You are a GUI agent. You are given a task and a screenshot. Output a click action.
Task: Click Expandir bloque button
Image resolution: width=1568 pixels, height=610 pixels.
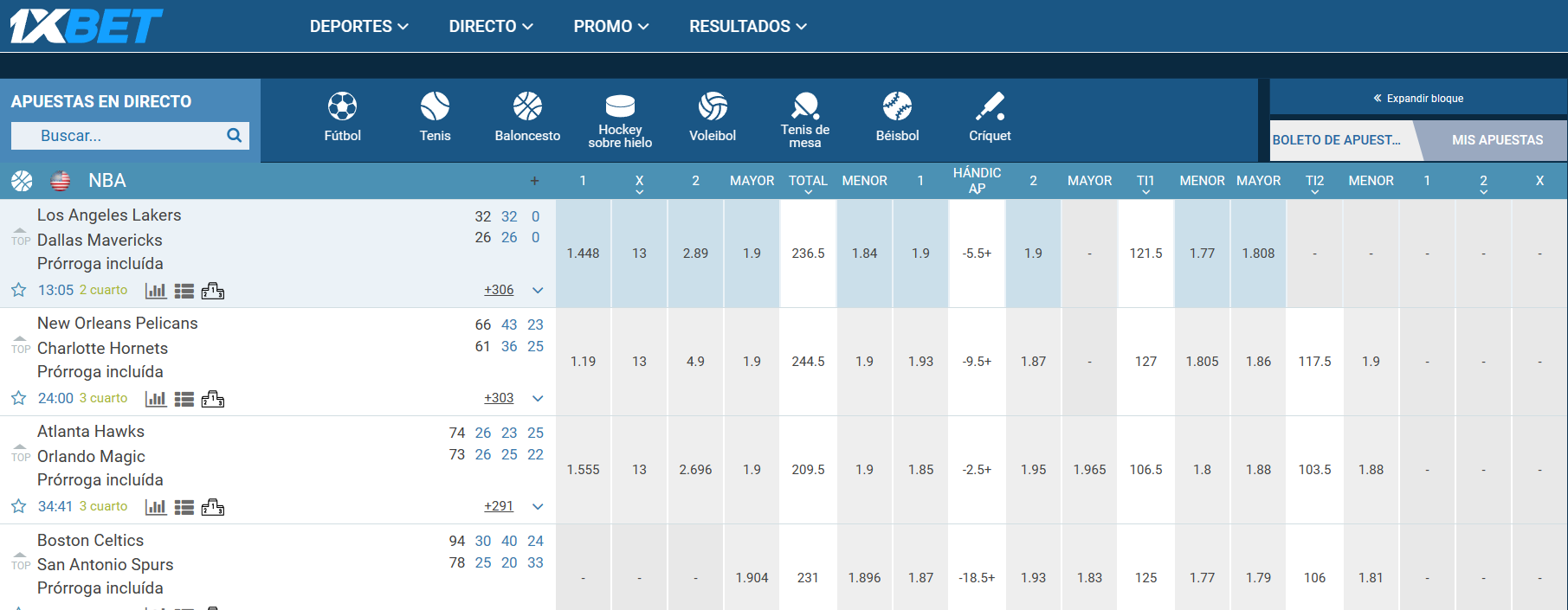[x=1418, y=99]
